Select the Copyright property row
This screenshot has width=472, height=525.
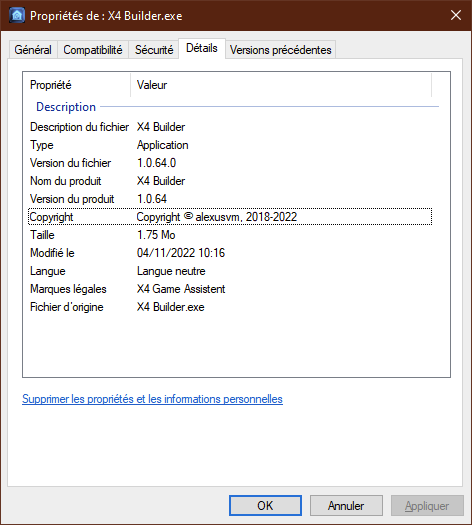point(230,217)
